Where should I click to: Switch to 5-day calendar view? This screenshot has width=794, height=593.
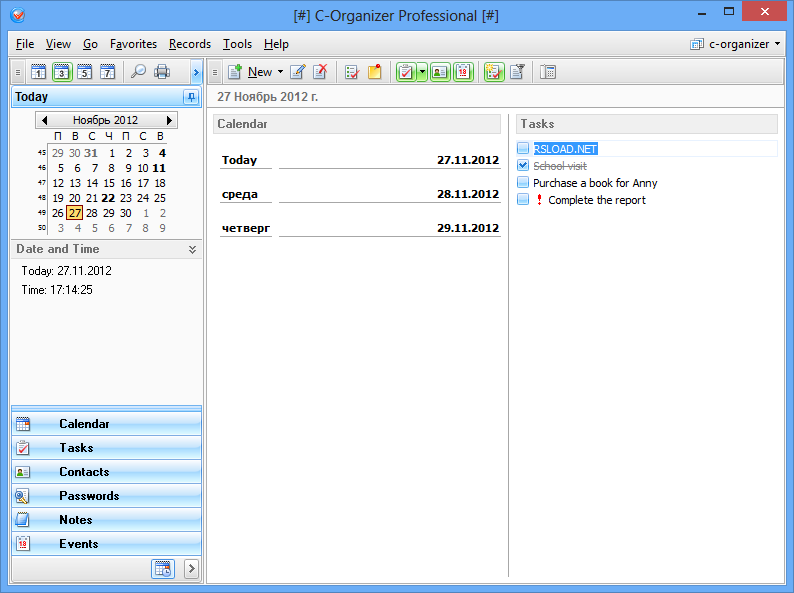point(85,72)
